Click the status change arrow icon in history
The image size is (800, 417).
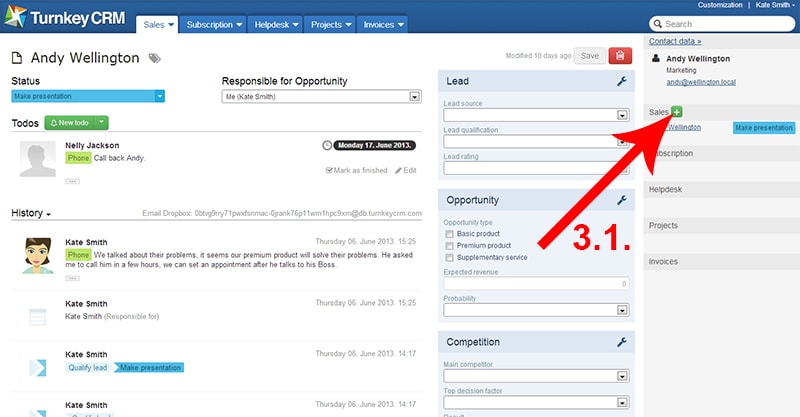(x=38, y=367)
